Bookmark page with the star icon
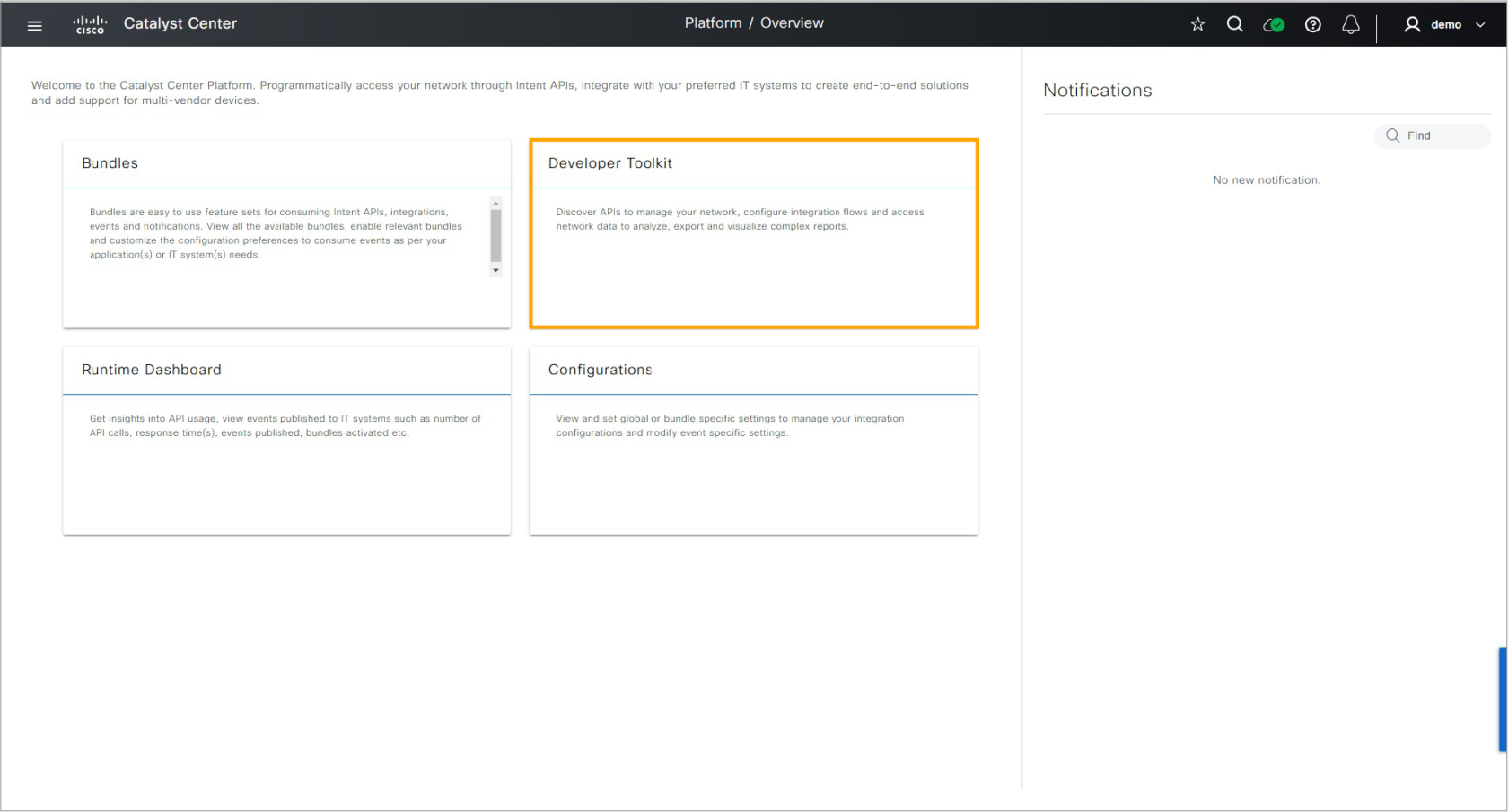1508x812 pixels. pos(1197,24)
